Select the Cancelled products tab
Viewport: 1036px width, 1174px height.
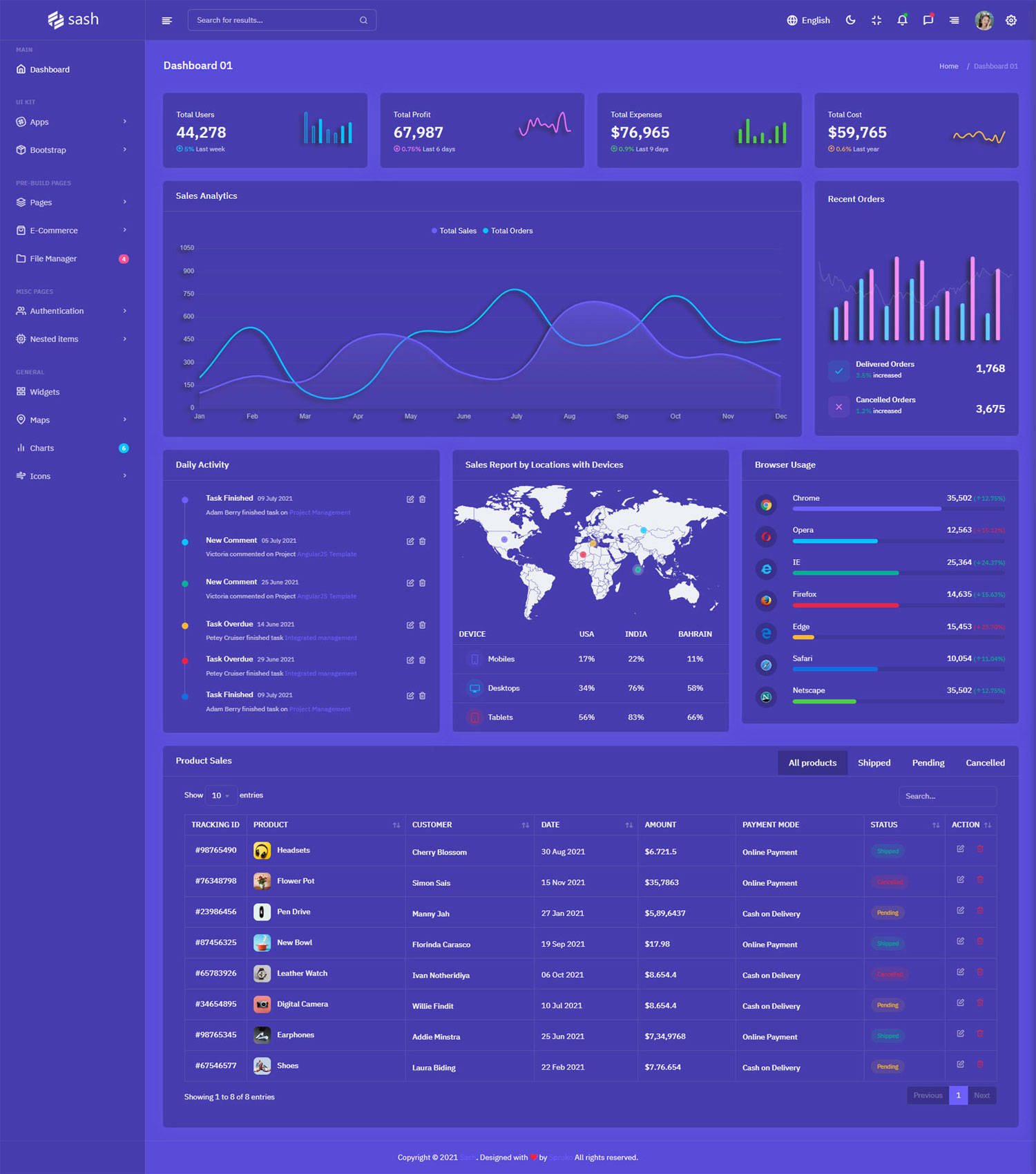pyautogui.click(x=985, y=763)
